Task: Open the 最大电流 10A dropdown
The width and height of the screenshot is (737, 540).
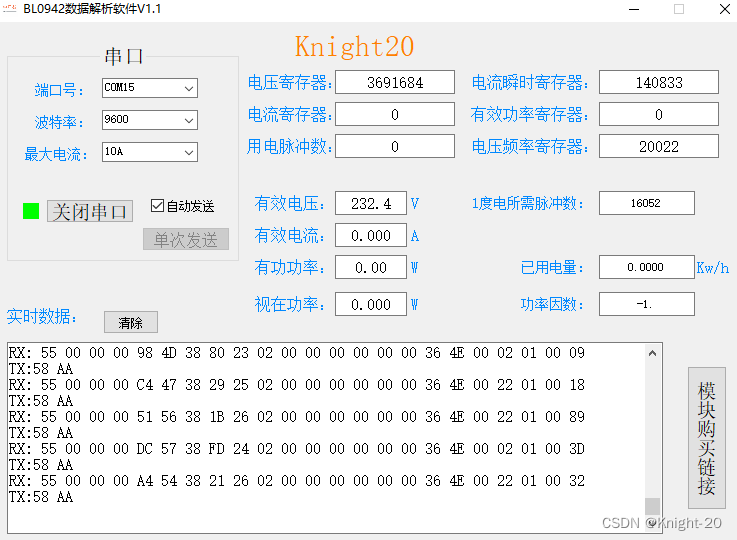Action: coord(149,152)
